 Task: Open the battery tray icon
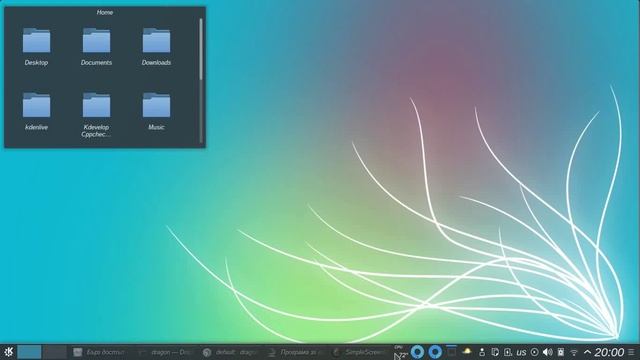[x=561, y=352]
